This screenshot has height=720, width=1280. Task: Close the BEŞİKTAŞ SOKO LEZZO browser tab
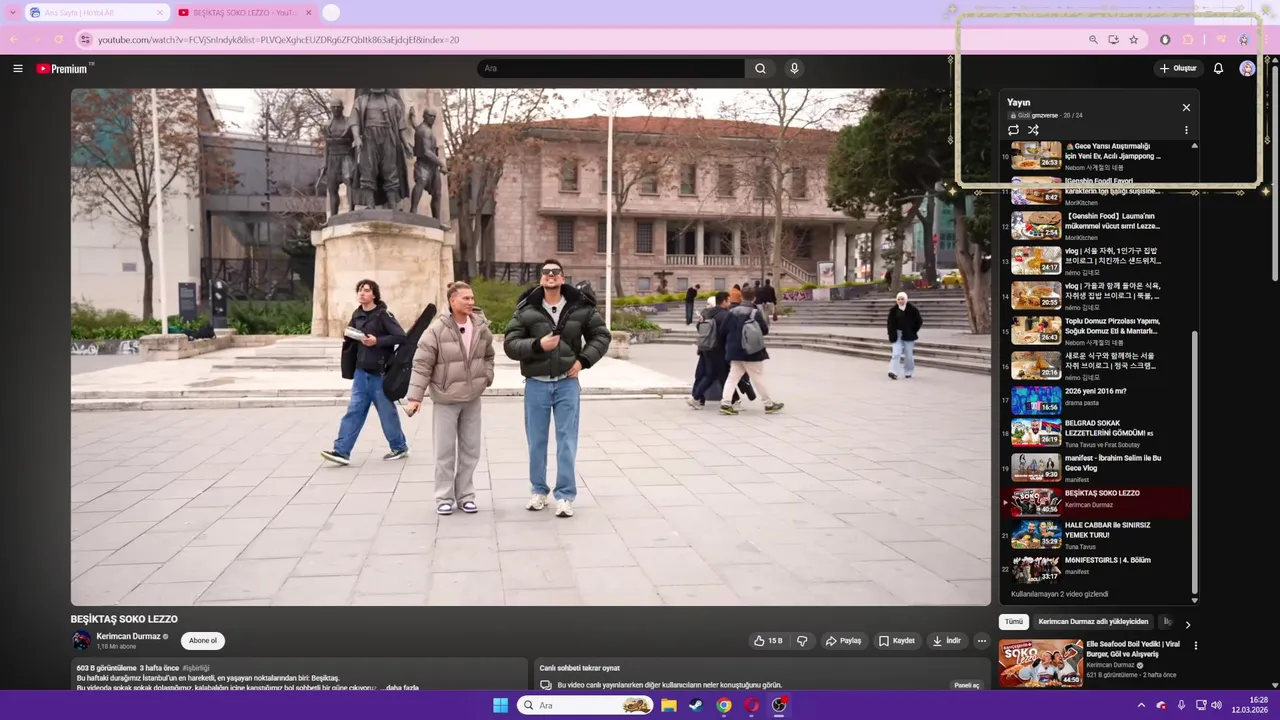[x=308, y=13]
